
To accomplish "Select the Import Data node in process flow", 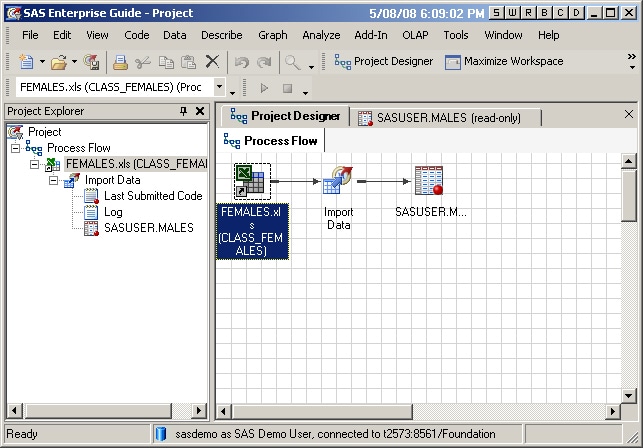I will click(x=339, y=183).
